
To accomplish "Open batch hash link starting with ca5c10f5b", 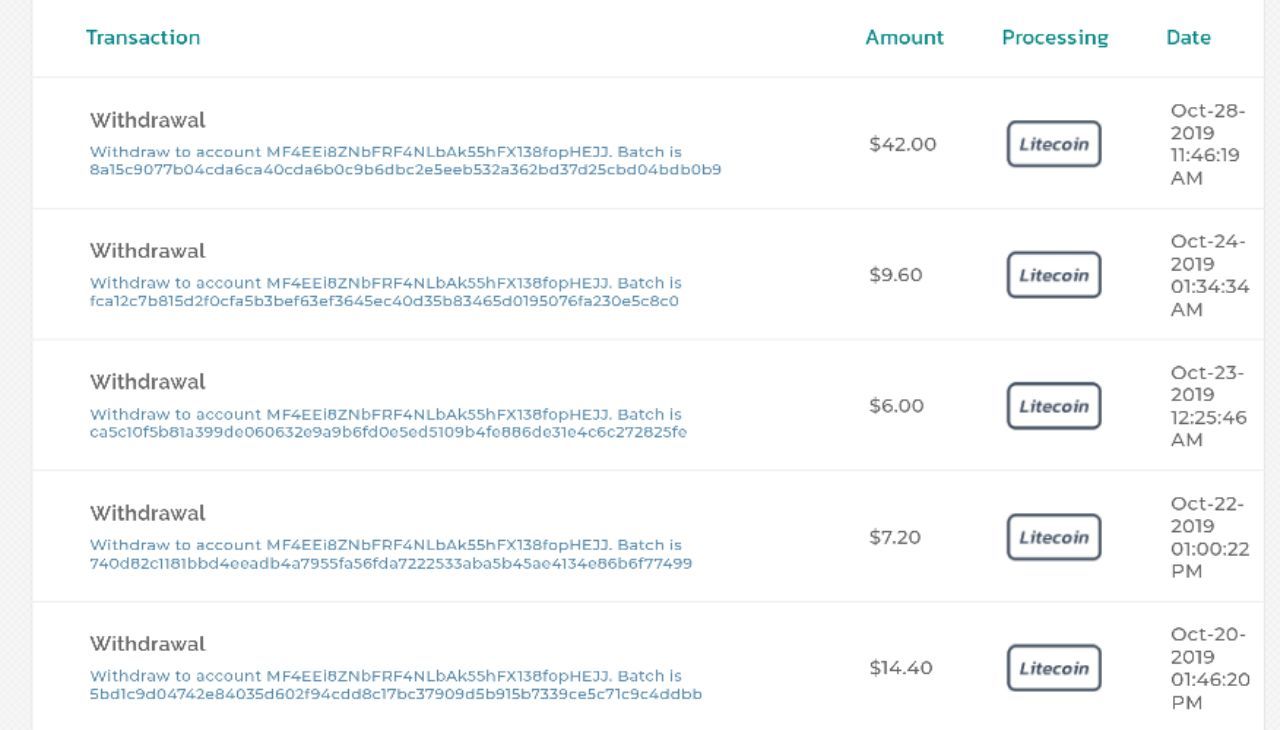I will (388, 432).
